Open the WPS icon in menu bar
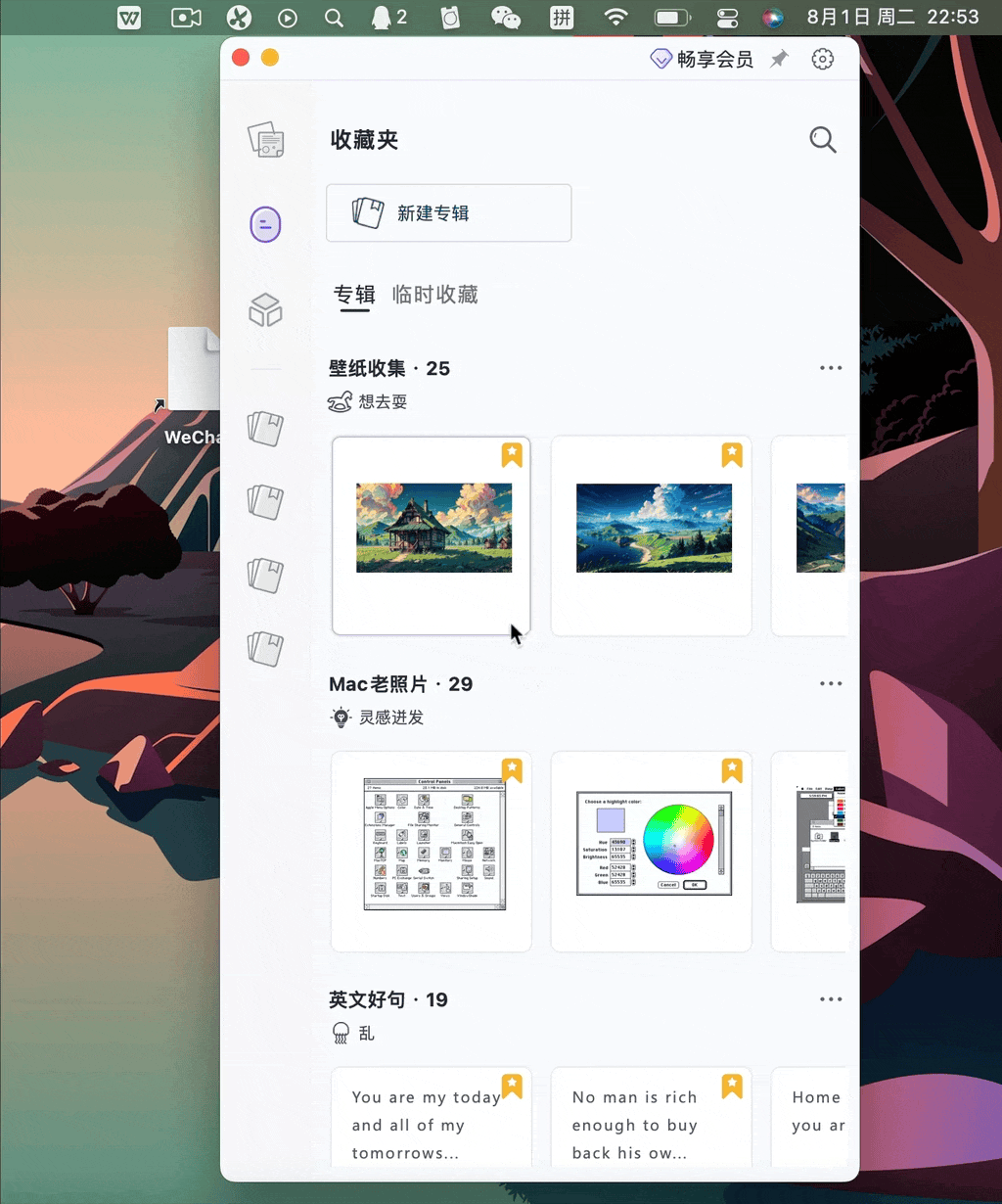This screenshot has width=1002, height=1204. tap(129, 17)
